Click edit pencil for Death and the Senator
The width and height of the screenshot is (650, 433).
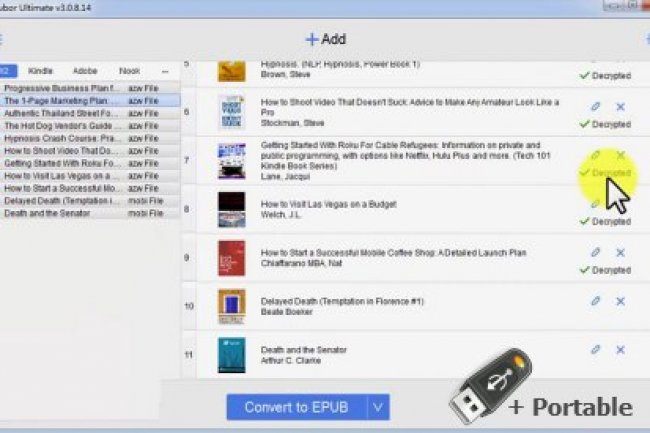coord(596,350)
